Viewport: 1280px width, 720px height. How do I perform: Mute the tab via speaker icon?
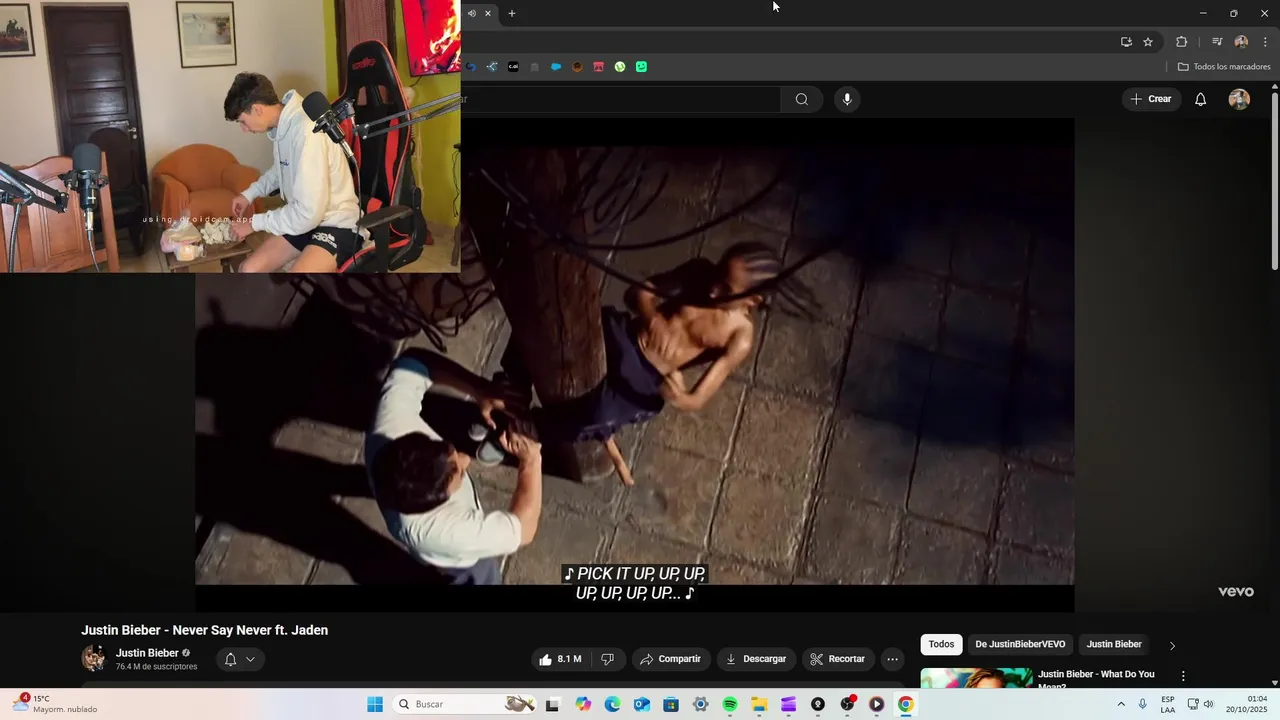472,13
